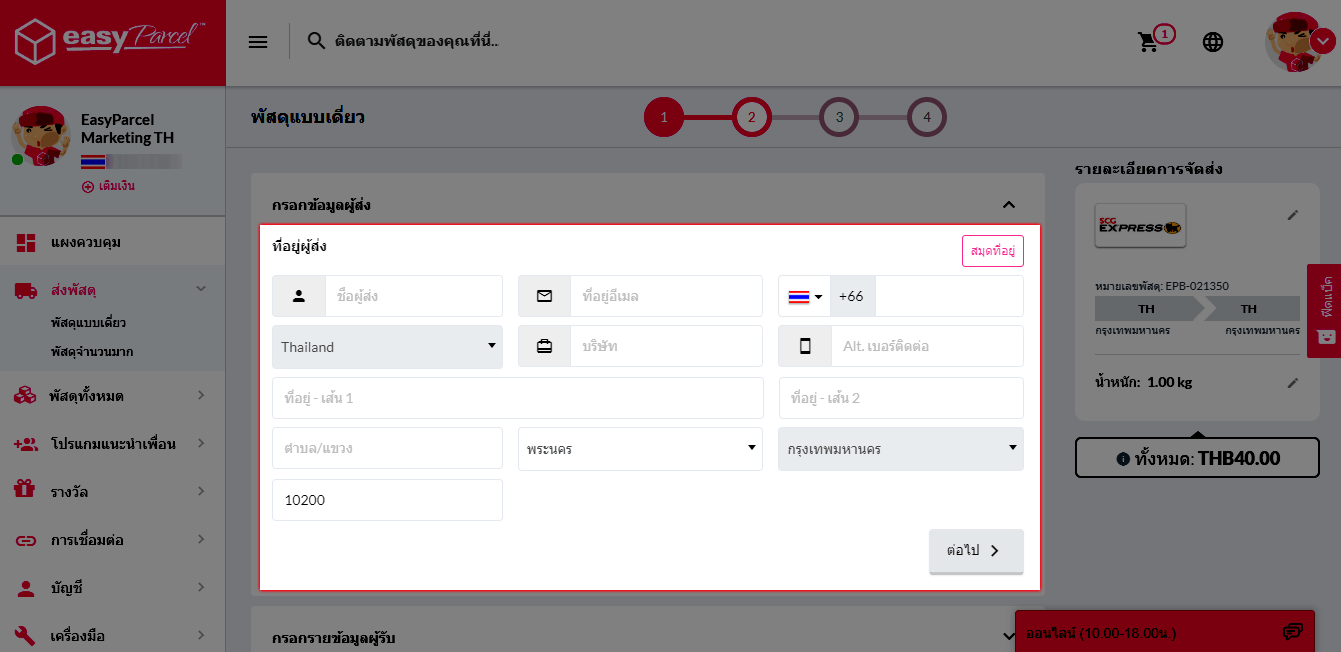Click the total THB40.00 box
The image size is (1341, 652).
point(1198,459)
